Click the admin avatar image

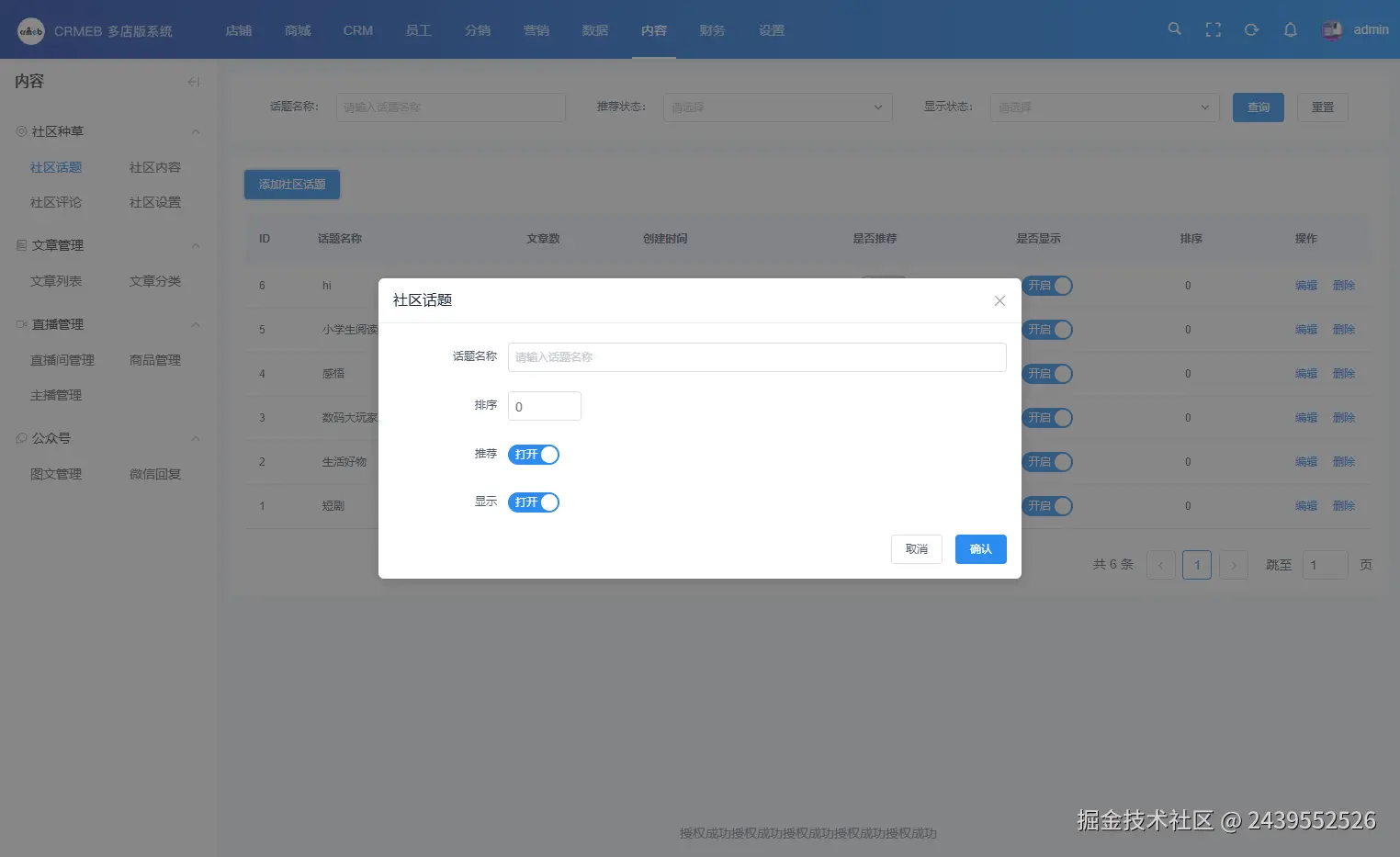(1332, 30)
